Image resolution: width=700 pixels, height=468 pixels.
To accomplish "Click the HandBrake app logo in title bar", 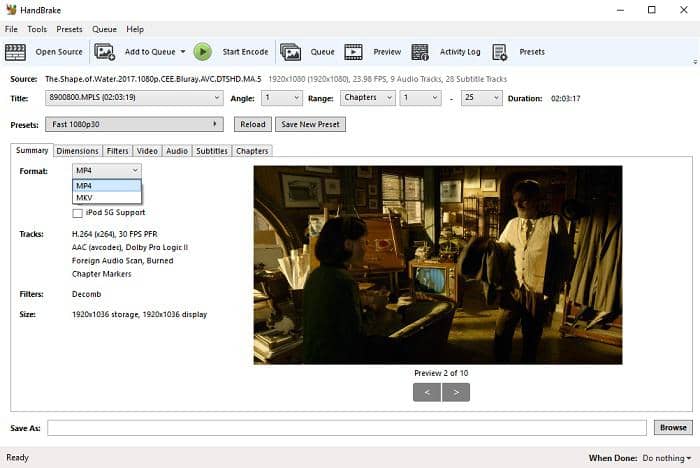I will [11, 9].
